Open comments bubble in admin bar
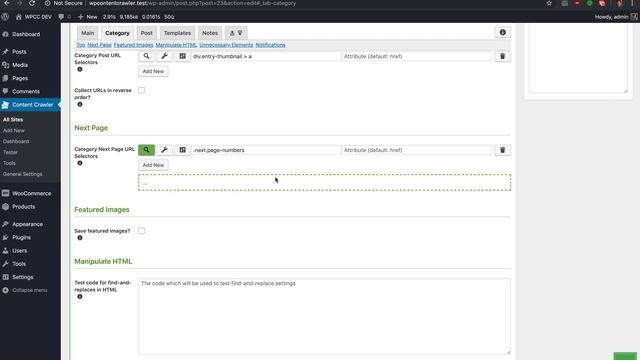The width and height of the screenshot is (640, 360). 64,17
